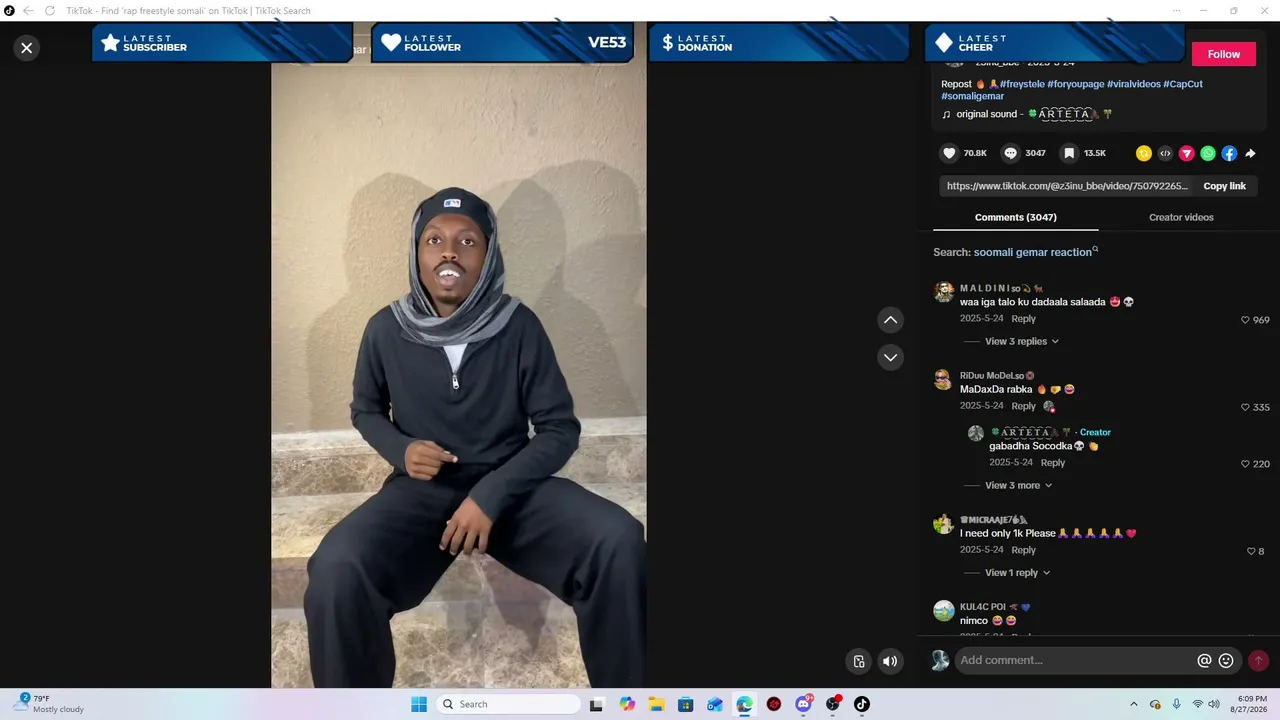Open KUL4C POI's profile avatar
Screen dimensions: 1280x720
pyautogui.click(x=943, y=610)
